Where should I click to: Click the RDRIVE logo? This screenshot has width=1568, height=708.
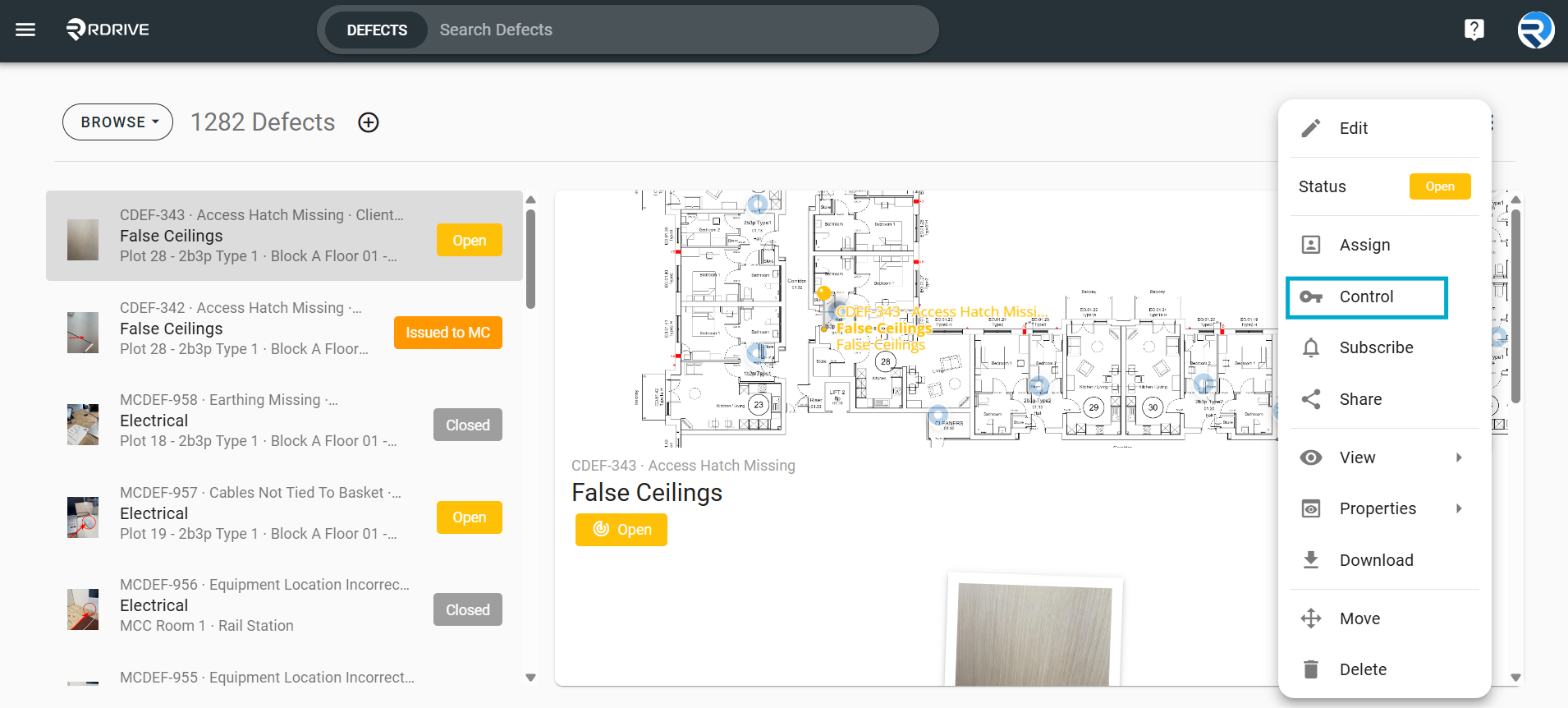tap(108, 30)
